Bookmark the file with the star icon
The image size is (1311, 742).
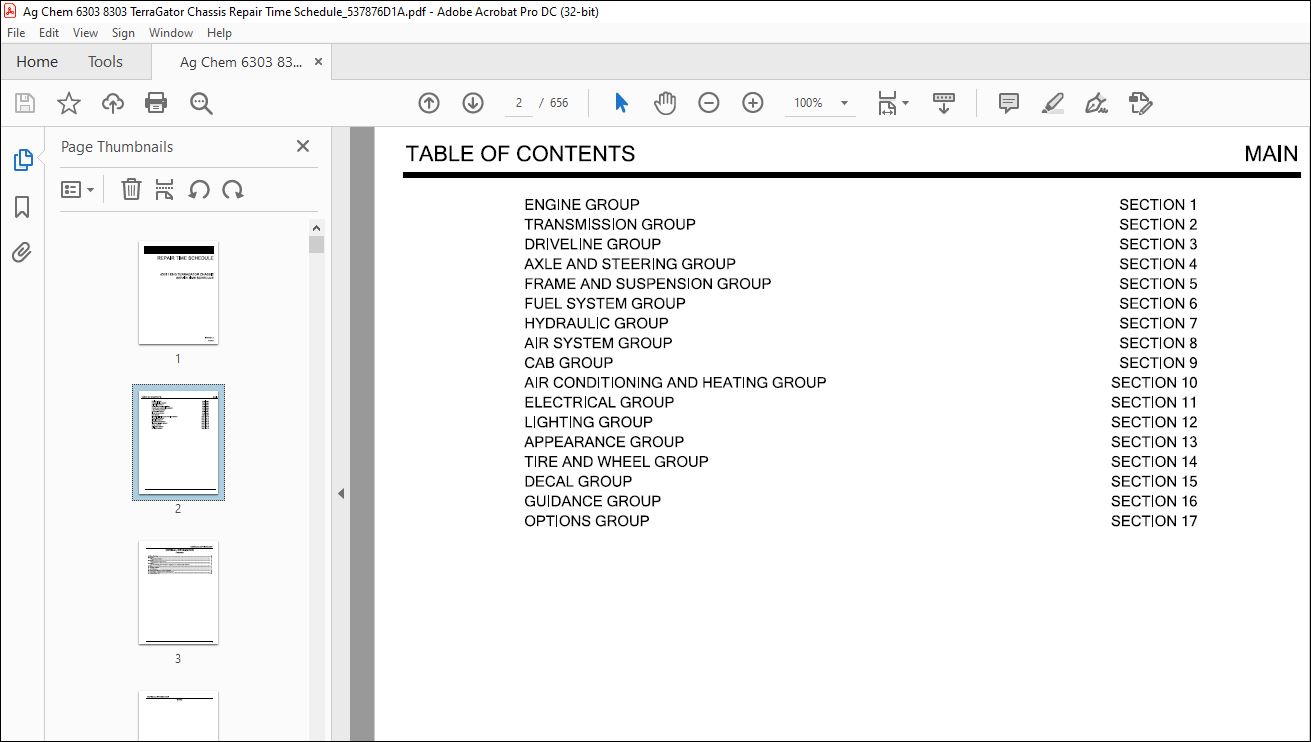[68, 103]
